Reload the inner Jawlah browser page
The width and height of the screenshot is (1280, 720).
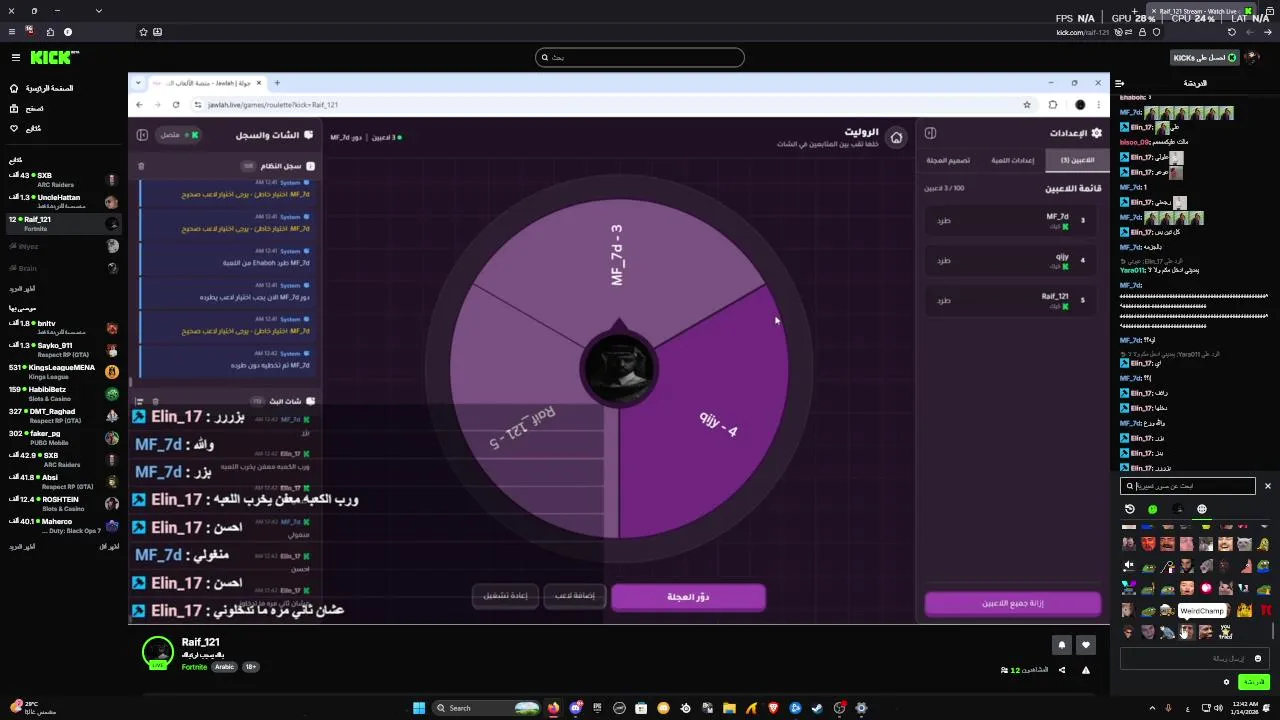tap(176, 104)
